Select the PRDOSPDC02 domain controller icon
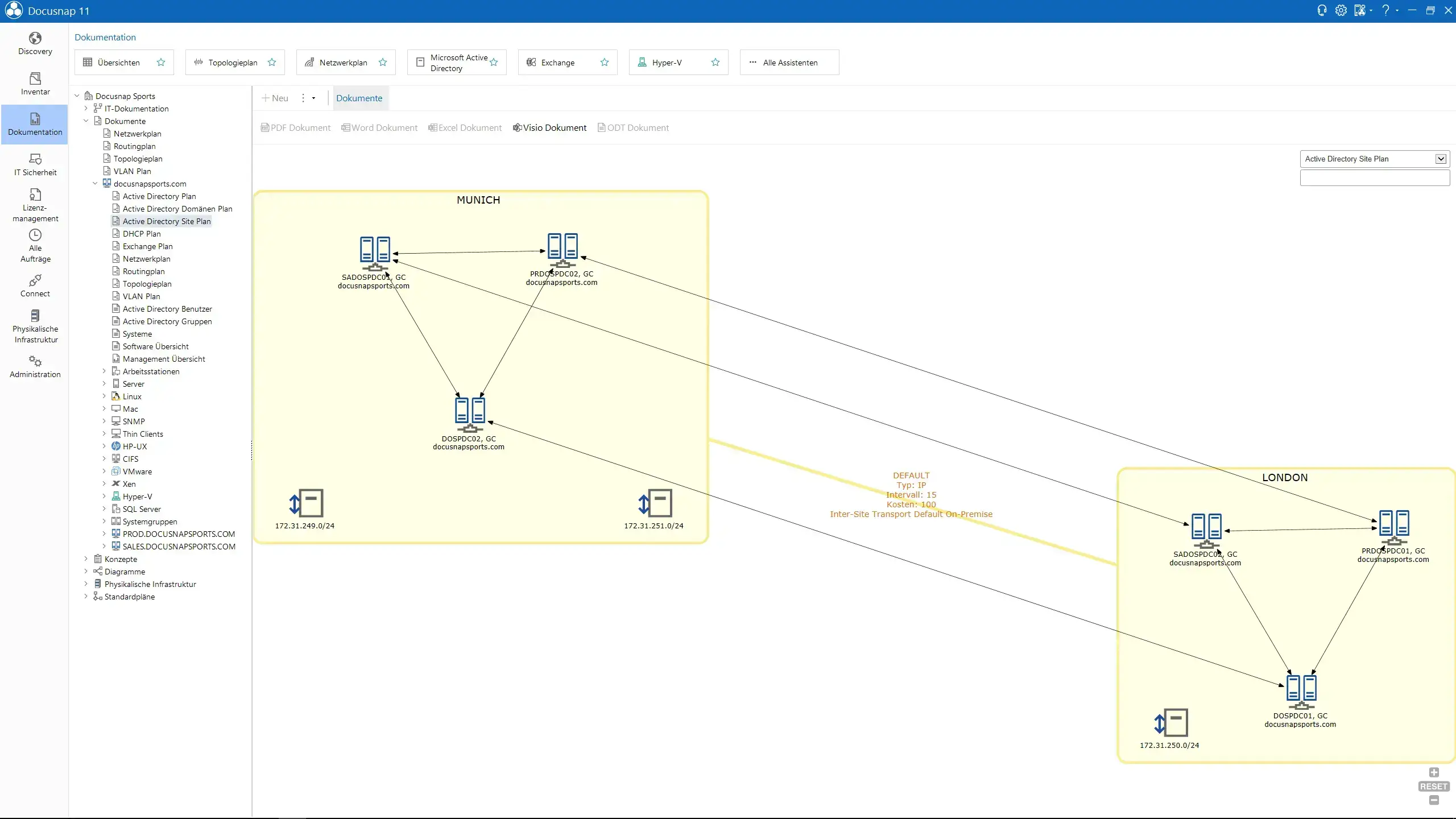Image resolution: width=1456 pixels, height=819 pixels. 562,250
